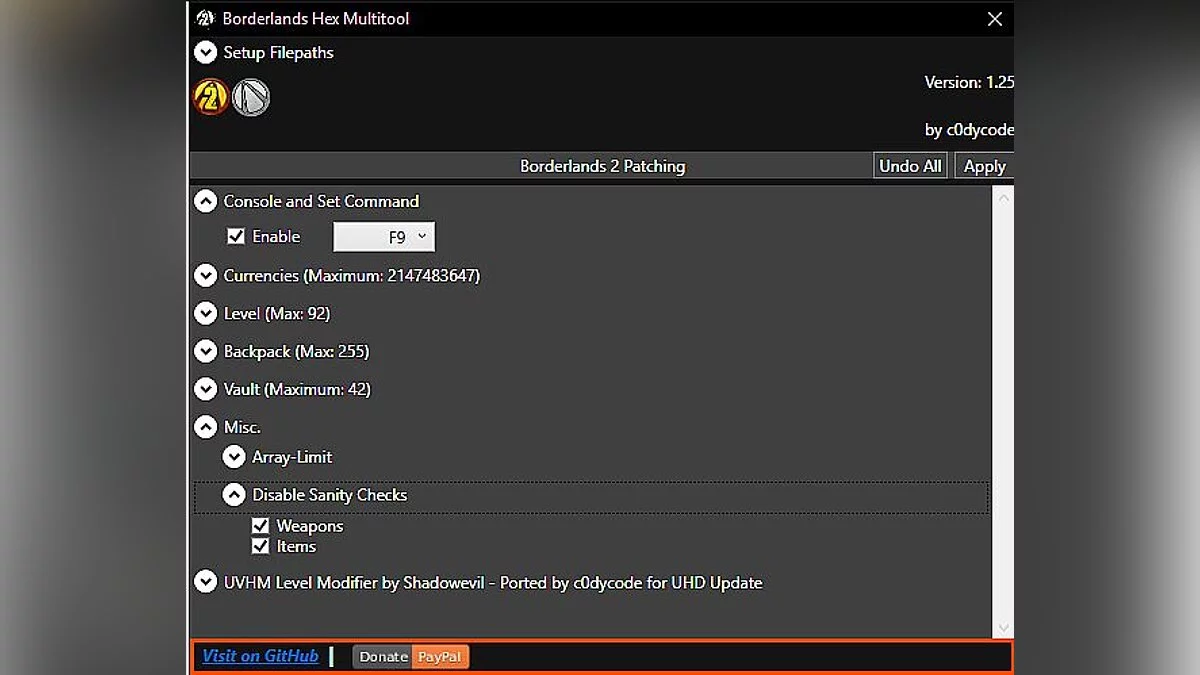Image resolution: width=1200 pixels, height=675 pixels.
Task: Uncheck the Weapons sanity check box
Action: pos(261,525)
